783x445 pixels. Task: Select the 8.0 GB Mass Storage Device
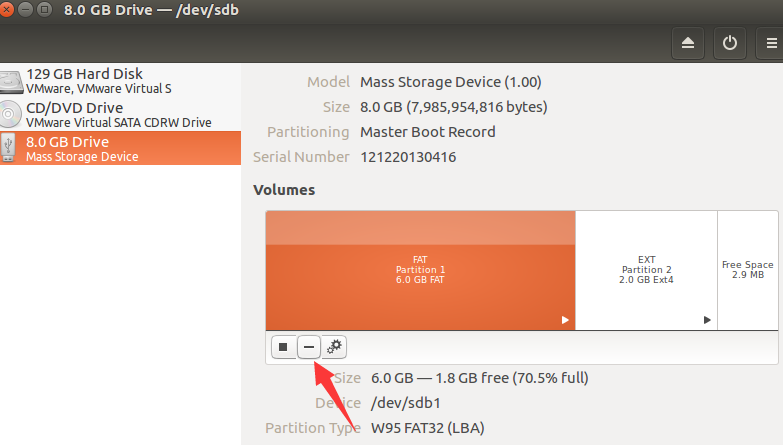[x=120, y=148]
